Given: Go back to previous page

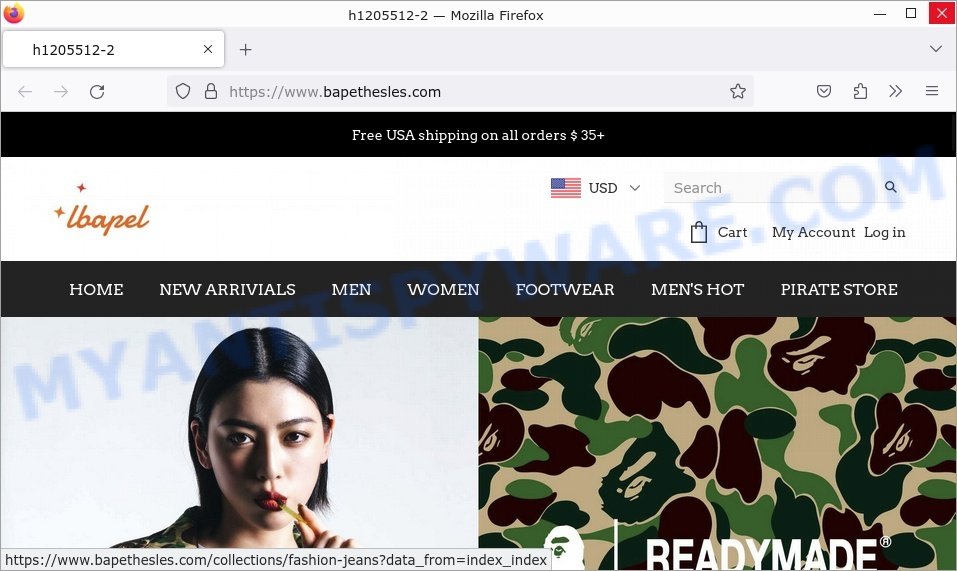Looking at the screenshot, I should tap(25, 92).
